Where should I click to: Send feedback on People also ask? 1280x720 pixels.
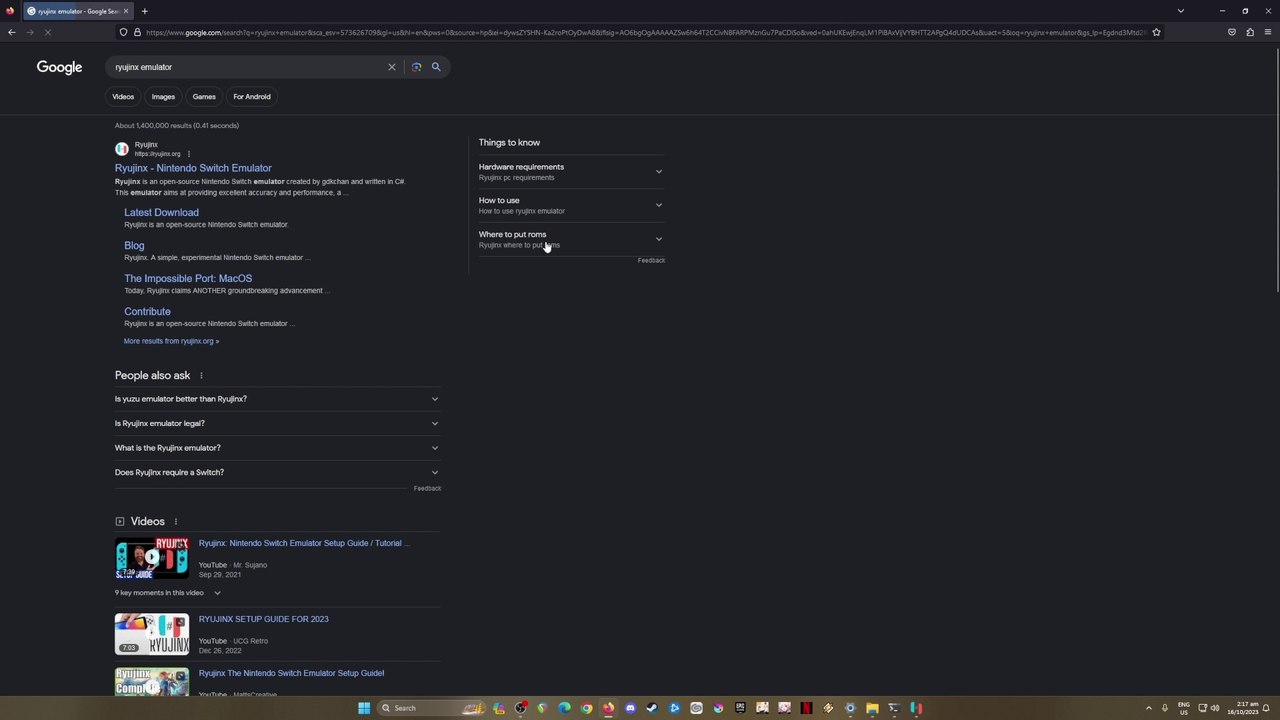427,488
